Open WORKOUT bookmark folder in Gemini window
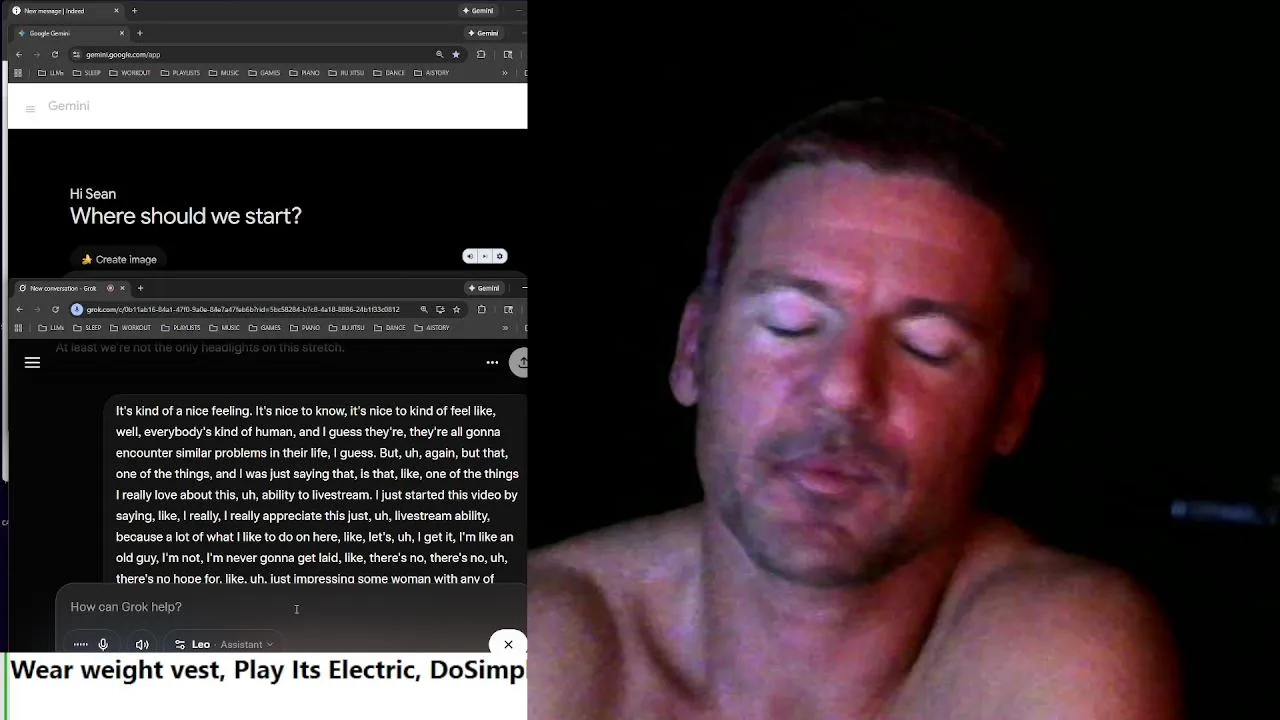This screenshot has width=1280, height=720. coord(130,73)
